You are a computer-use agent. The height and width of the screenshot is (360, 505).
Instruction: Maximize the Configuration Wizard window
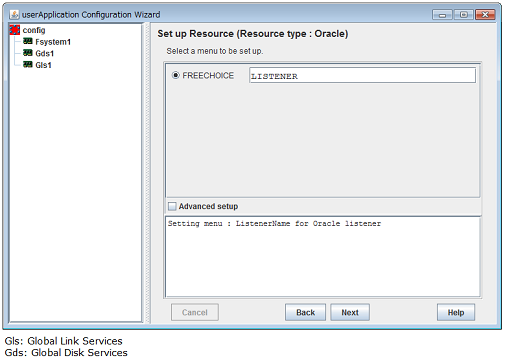click(x=463, y=15)
